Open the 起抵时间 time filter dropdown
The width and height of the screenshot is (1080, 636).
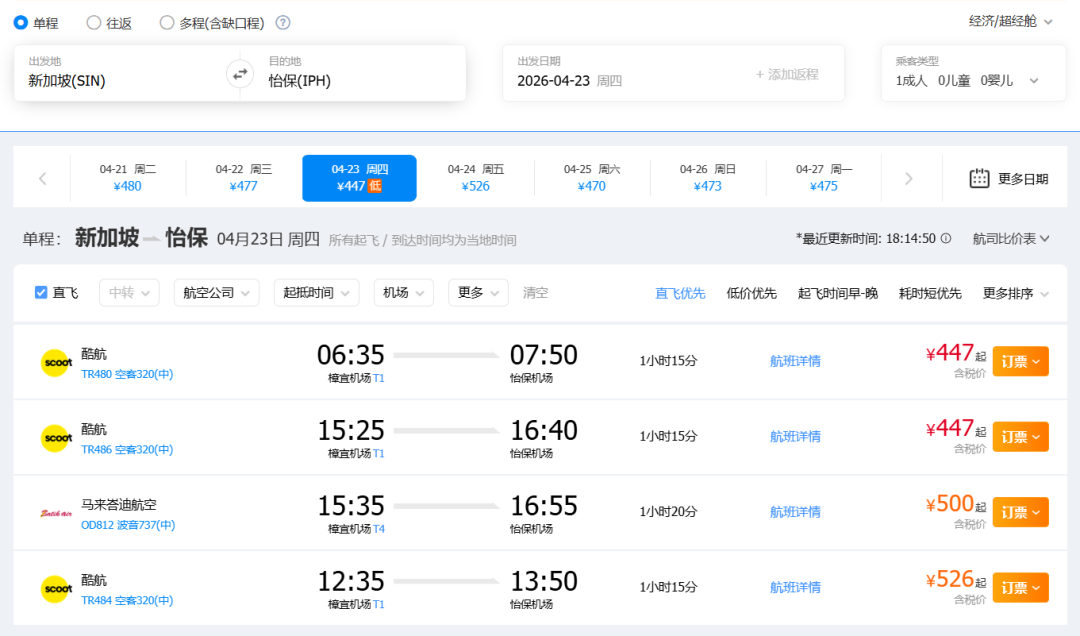click(316, 293)
